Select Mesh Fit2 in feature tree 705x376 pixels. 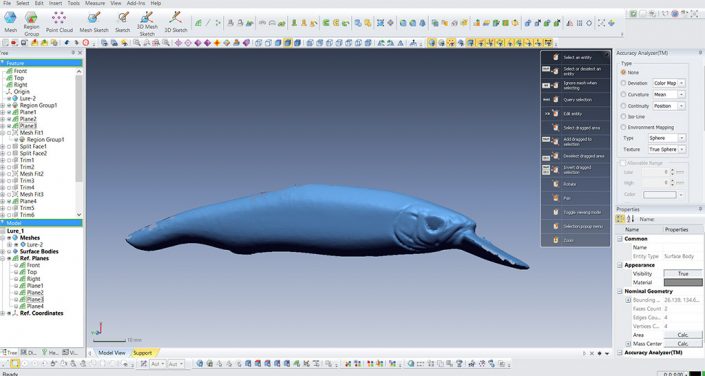pyautogui.click(x=31, y=174)
